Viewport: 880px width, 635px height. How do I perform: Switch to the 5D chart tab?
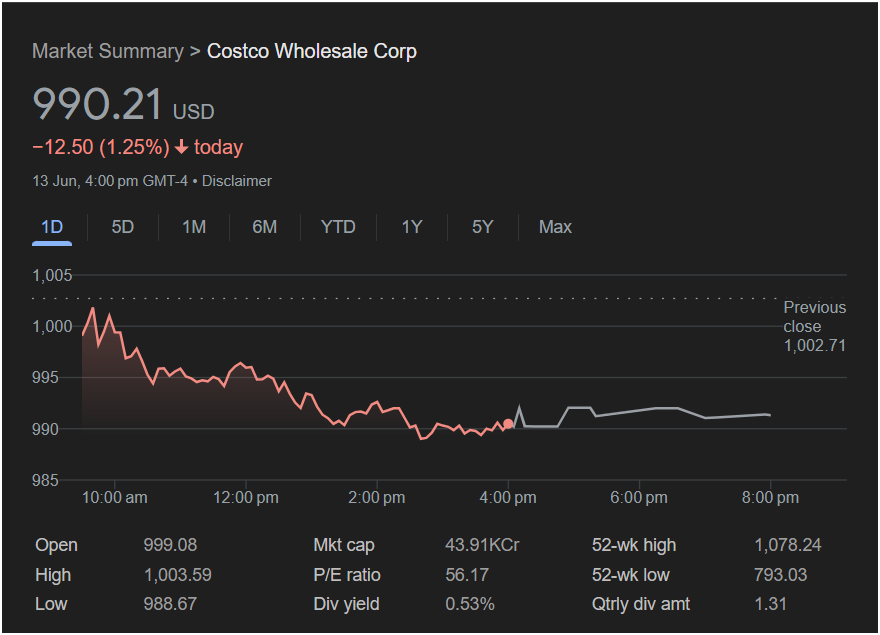coord(122,227)
